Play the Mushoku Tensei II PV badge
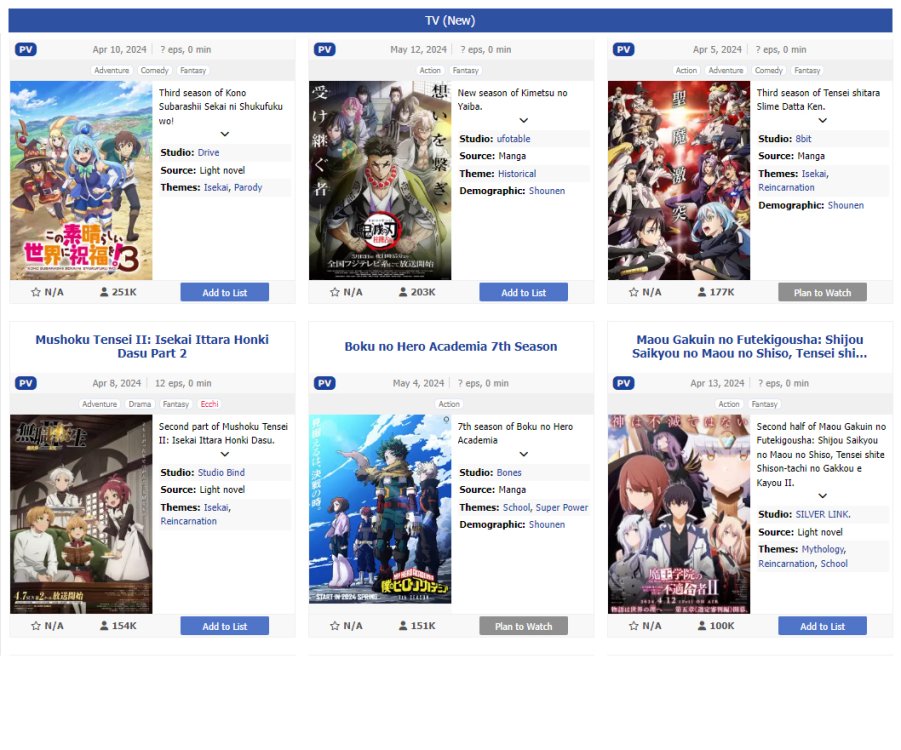 [x=26, y=383]
